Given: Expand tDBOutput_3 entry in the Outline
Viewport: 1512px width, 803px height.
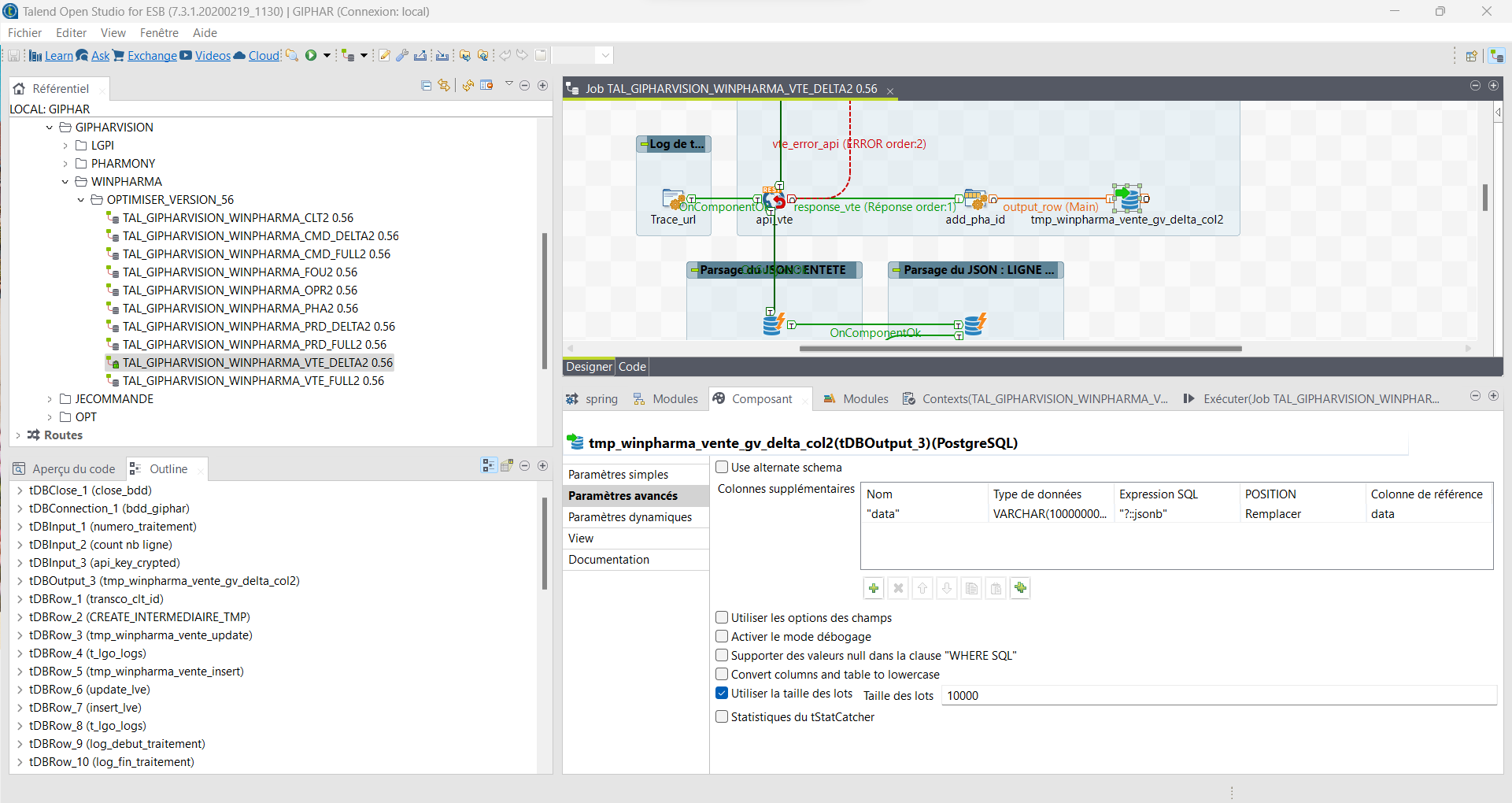Looking at the screenshot, I should pos(20,581).
